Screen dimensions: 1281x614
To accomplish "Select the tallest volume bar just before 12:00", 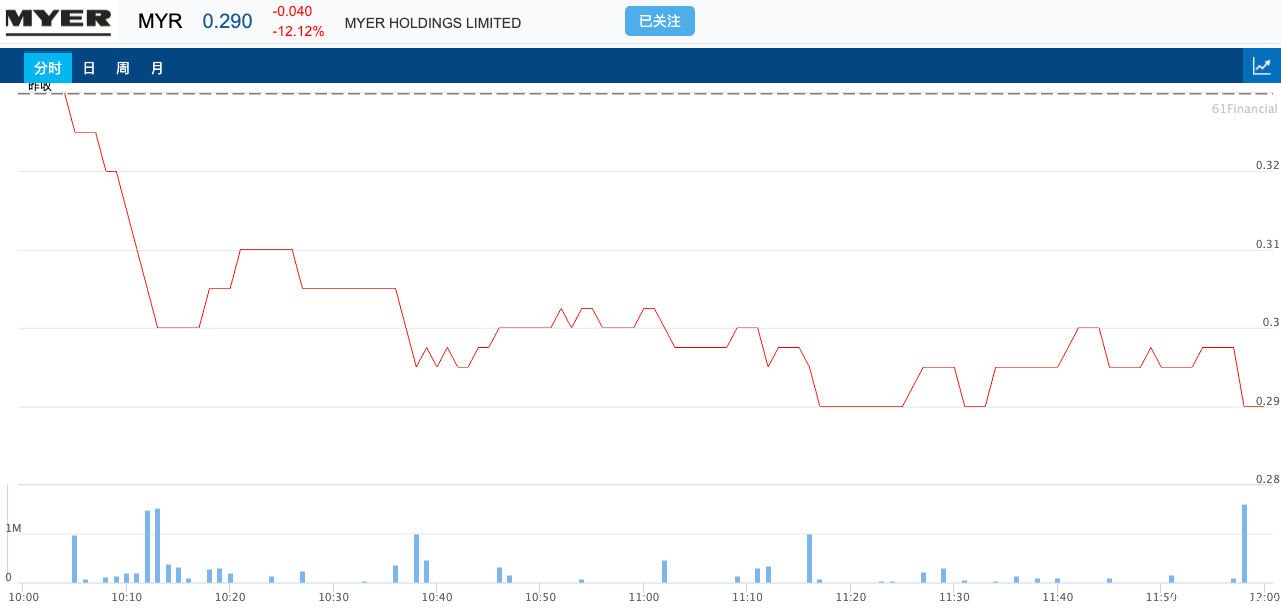I will pyautogui.click(x=1244, y=543).
